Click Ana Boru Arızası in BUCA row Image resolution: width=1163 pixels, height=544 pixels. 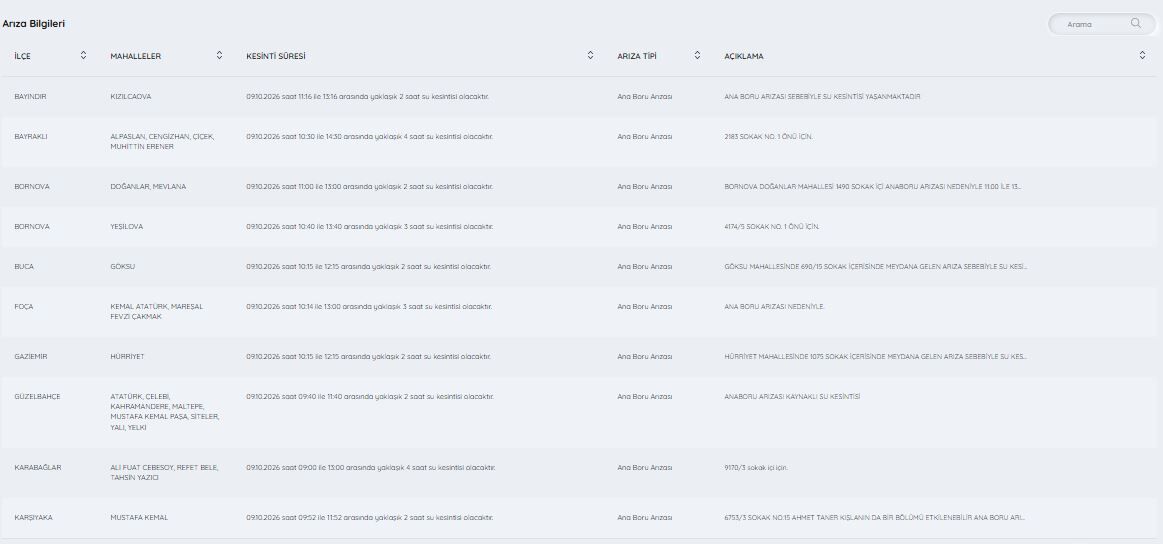tap(645, 266)
